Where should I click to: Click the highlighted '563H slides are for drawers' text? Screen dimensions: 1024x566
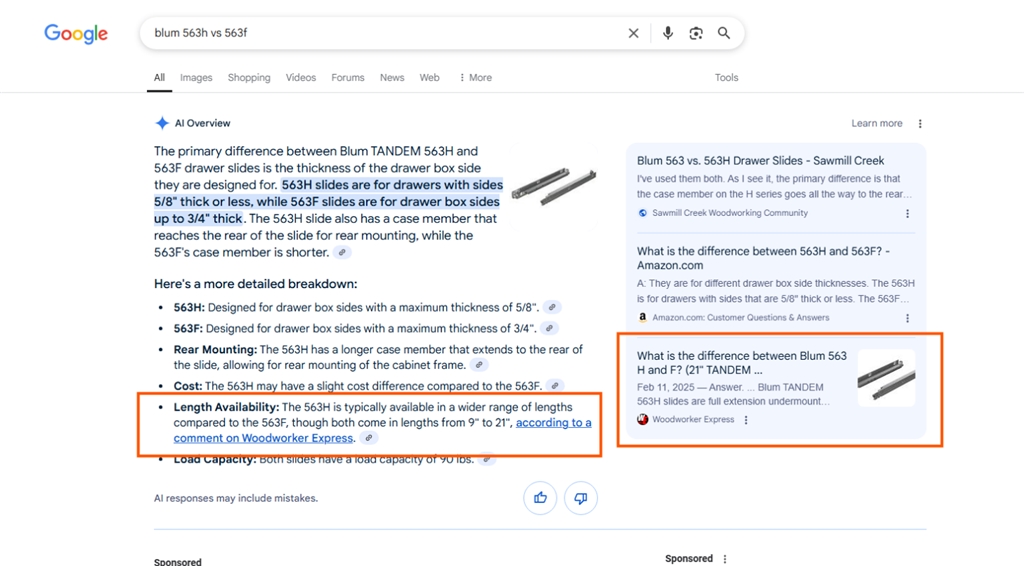(328, 202)
